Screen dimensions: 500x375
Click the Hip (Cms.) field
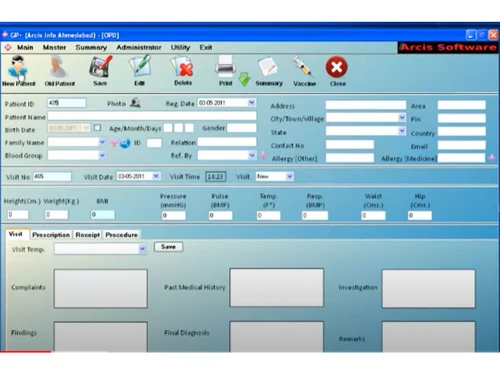click(x=420, y=215)
